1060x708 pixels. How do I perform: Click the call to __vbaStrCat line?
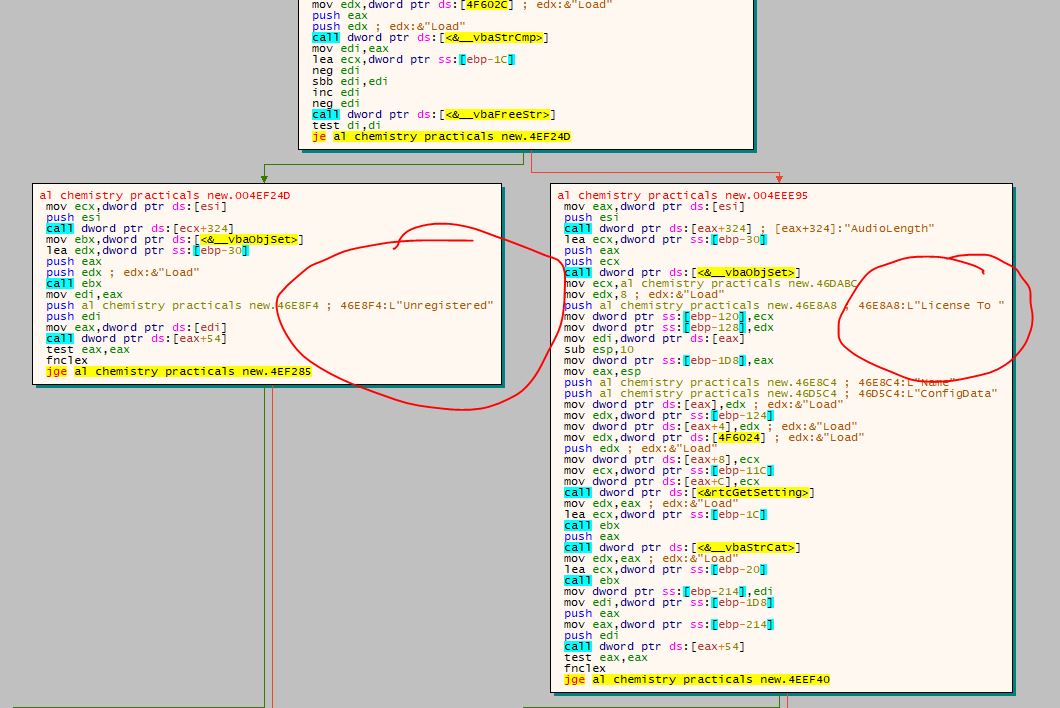tap(682, 548)
